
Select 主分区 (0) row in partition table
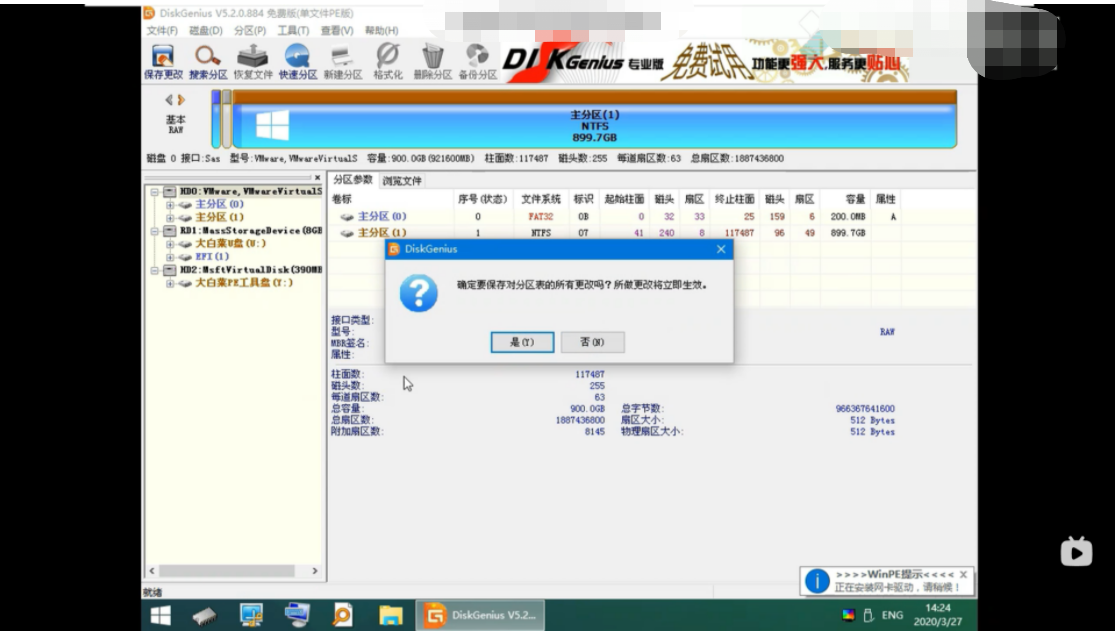pos(615,217)
